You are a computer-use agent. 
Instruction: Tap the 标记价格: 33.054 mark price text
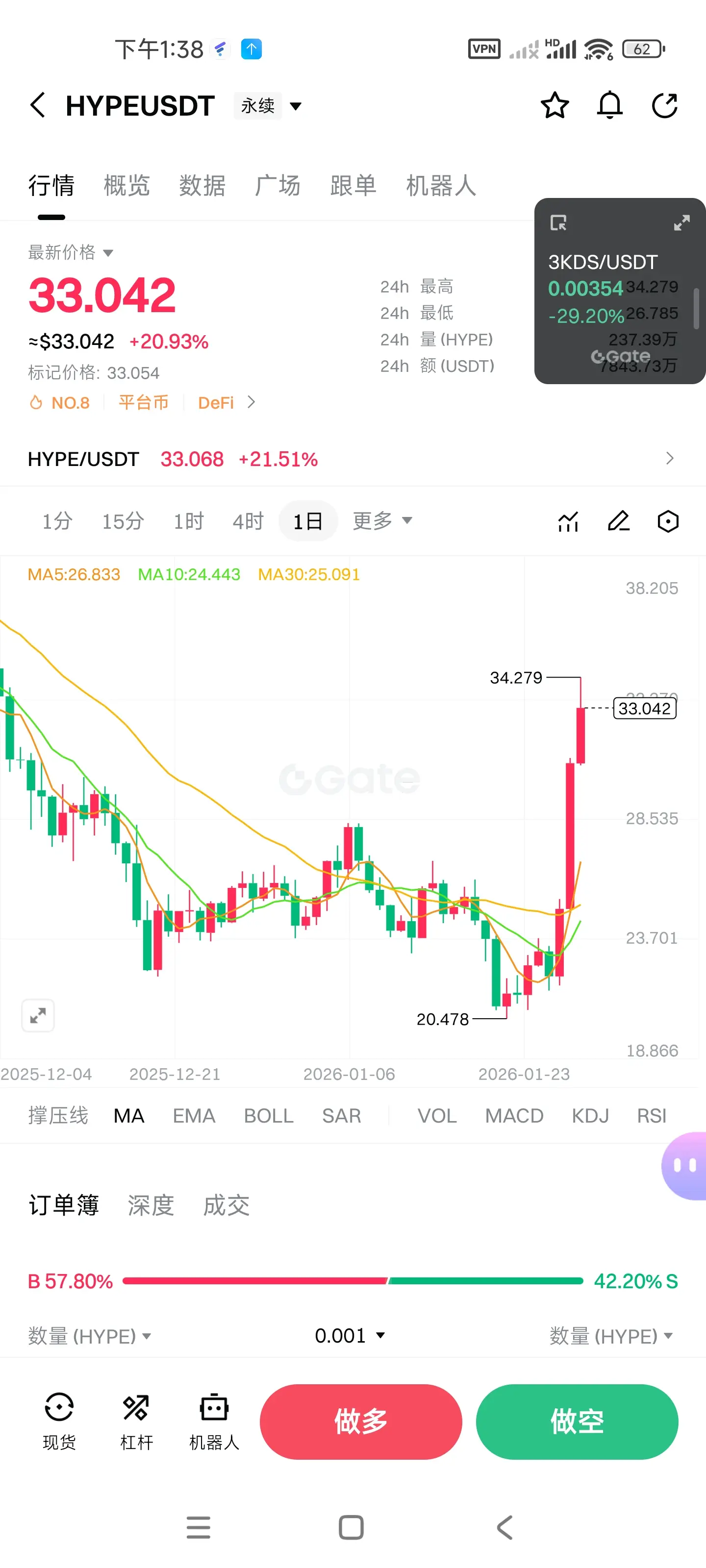point(94,372)
